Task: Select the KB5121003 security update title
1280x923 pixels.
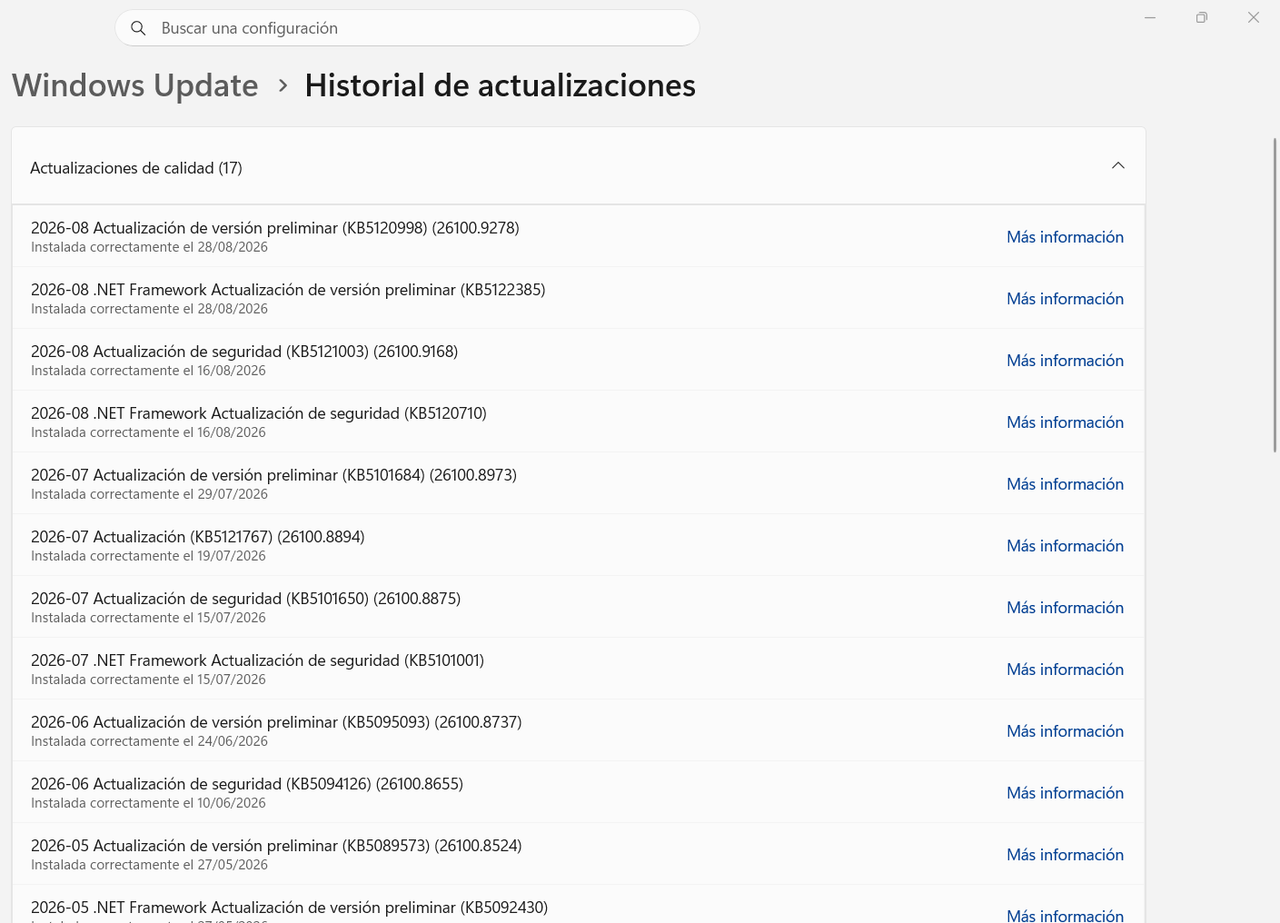Action: (244, 352)
